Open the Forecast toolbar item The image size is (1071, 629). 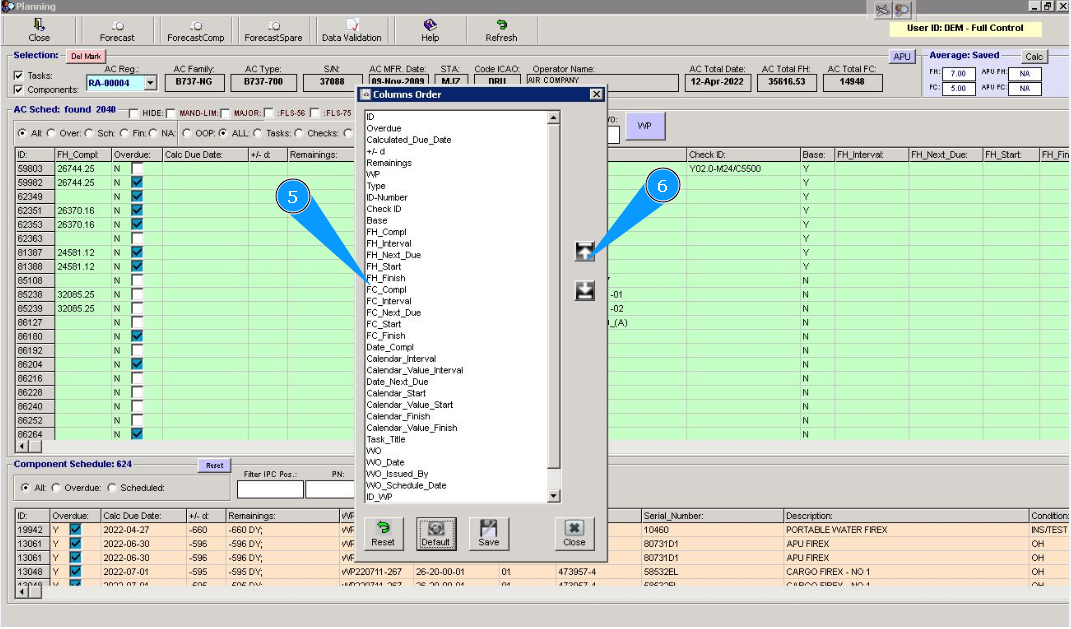pos(118,30)
